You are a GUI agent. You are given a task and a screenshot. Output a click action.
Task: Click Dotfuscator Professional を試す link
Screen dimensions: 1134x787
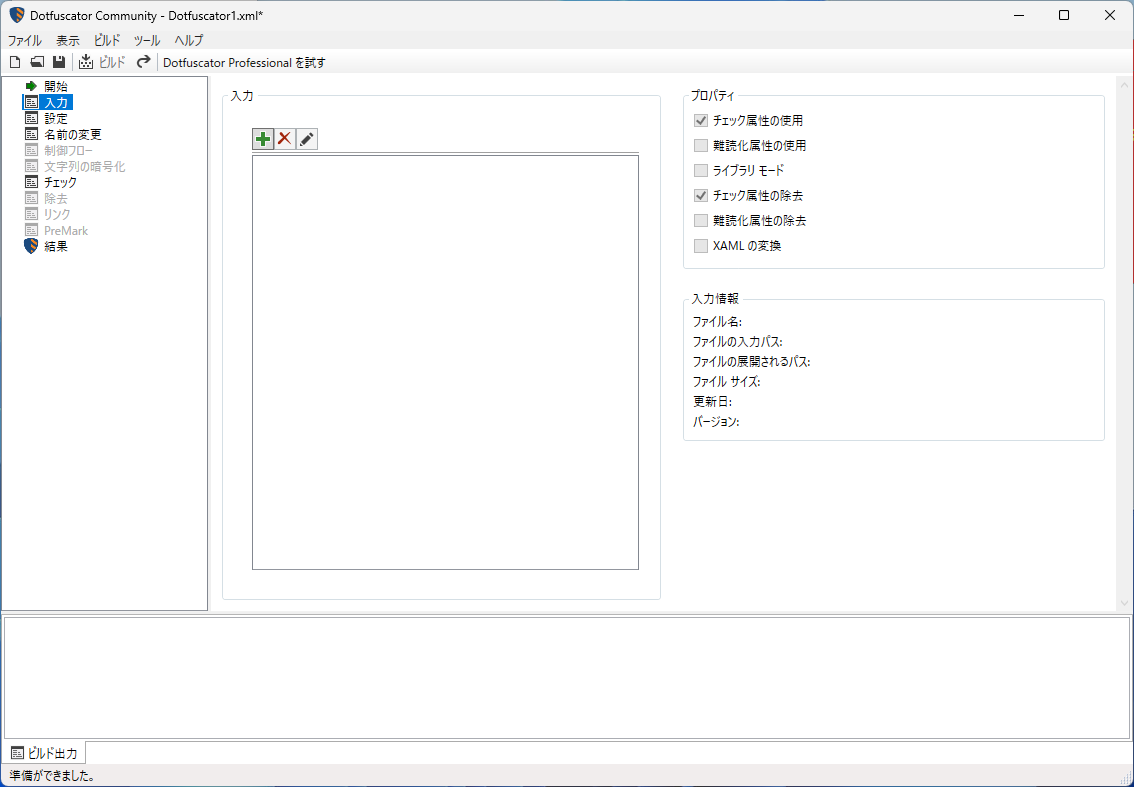[x=244, y=63]
